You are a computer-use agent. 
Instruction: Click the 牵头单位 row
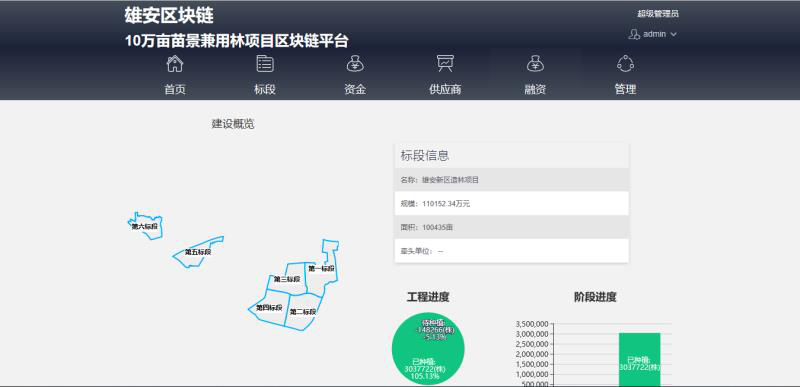click(x=512, y=251)
